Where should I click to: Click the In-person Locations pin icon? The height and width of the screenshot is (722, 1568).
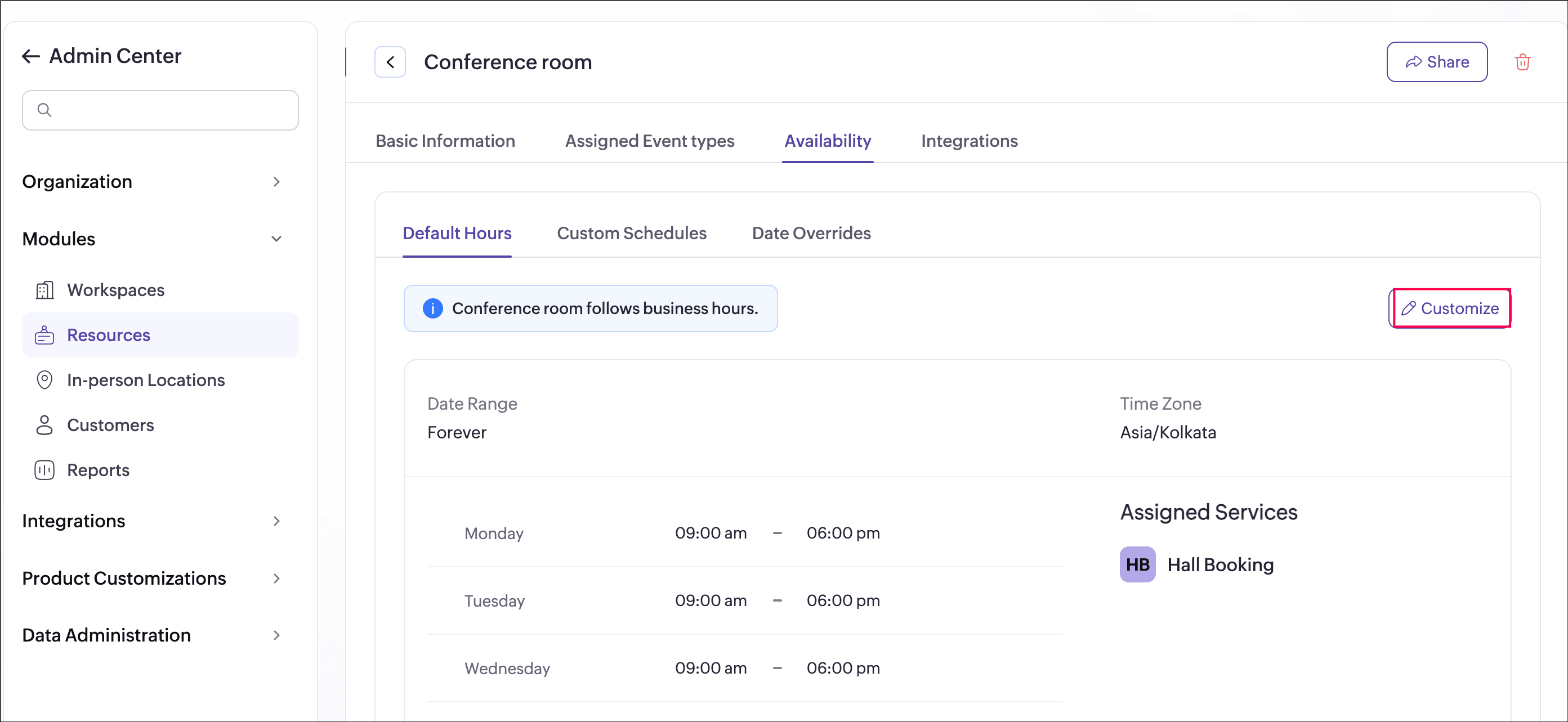44,380
